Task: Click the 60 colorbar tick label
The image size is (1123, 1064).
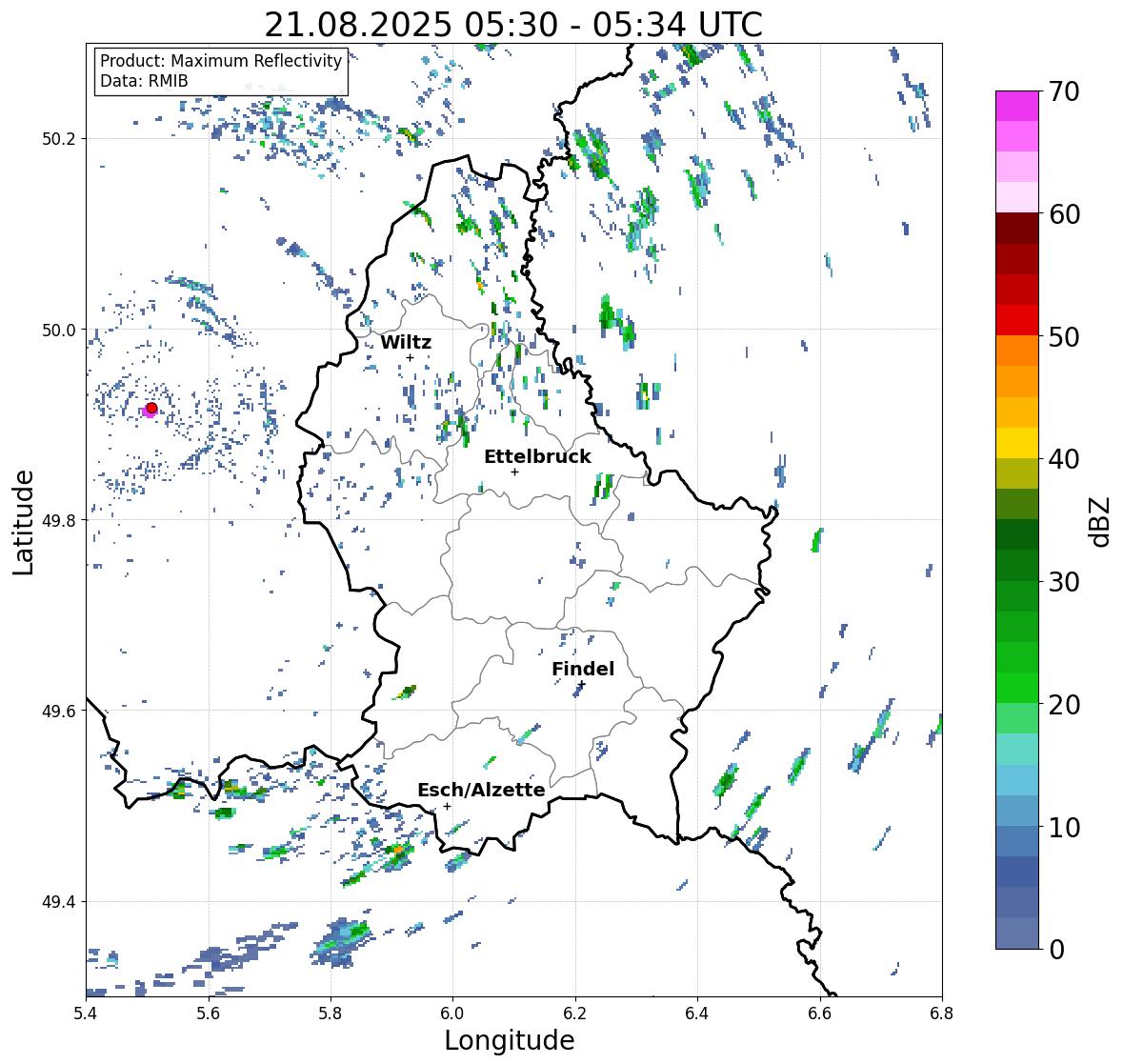Action: (x=1064, y=214)
